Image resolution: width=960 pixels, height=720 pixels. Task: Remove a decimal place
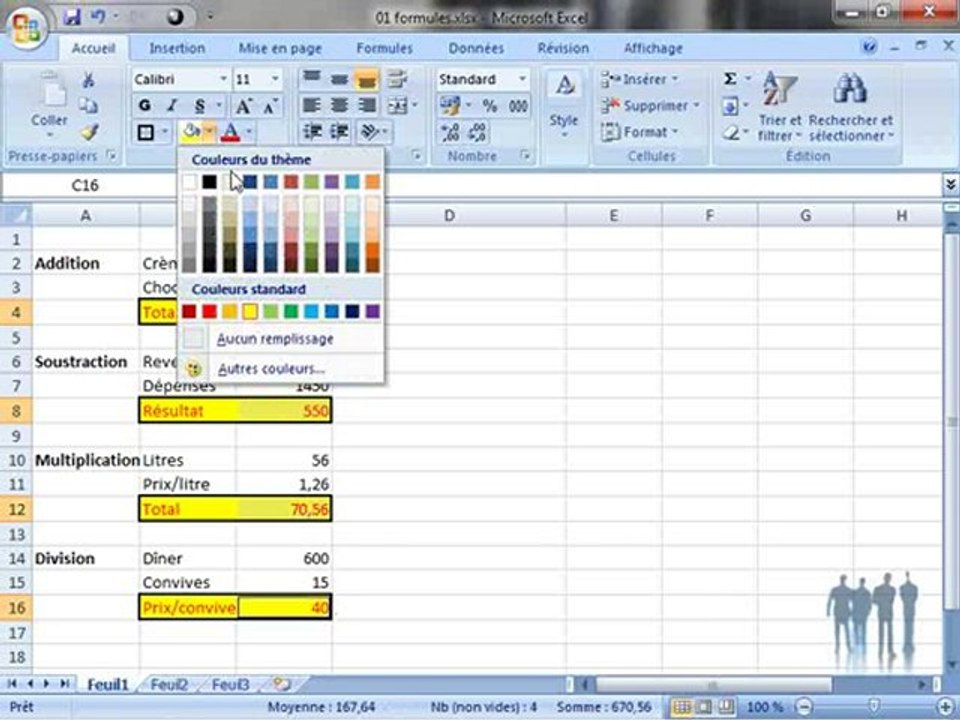point(477,132)
